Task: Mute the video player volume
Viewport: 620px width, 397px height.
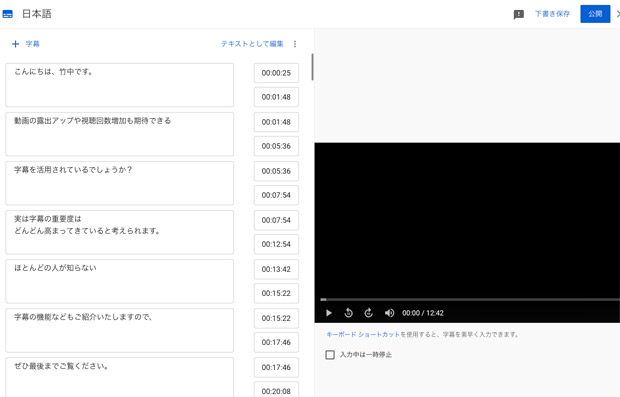Action: pyautogui.click(x=389, y=313)
